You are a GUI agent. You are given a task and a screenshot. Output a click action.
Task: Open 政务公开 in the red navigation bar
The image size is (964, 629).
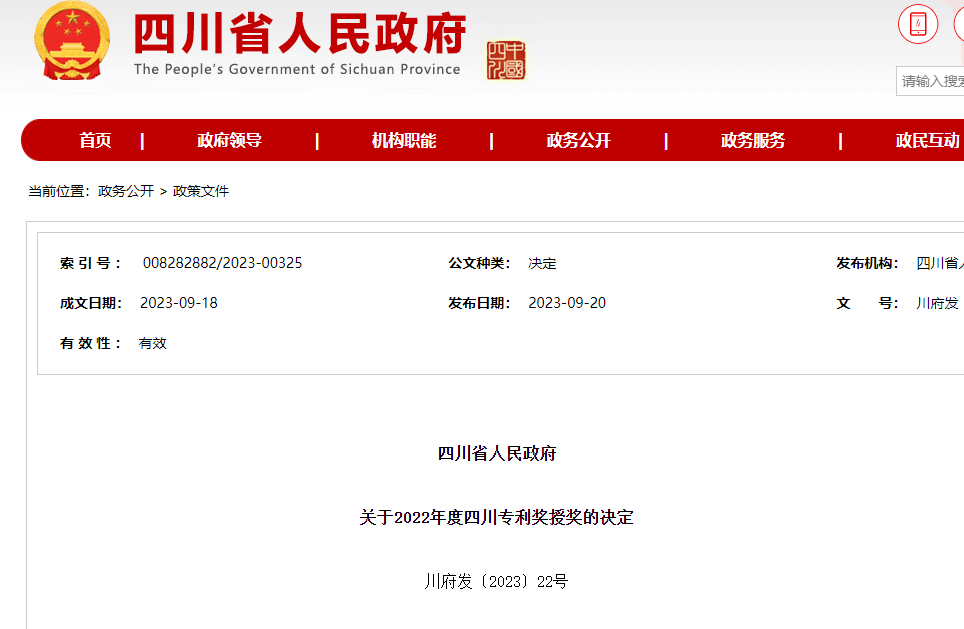pos(578,141)
